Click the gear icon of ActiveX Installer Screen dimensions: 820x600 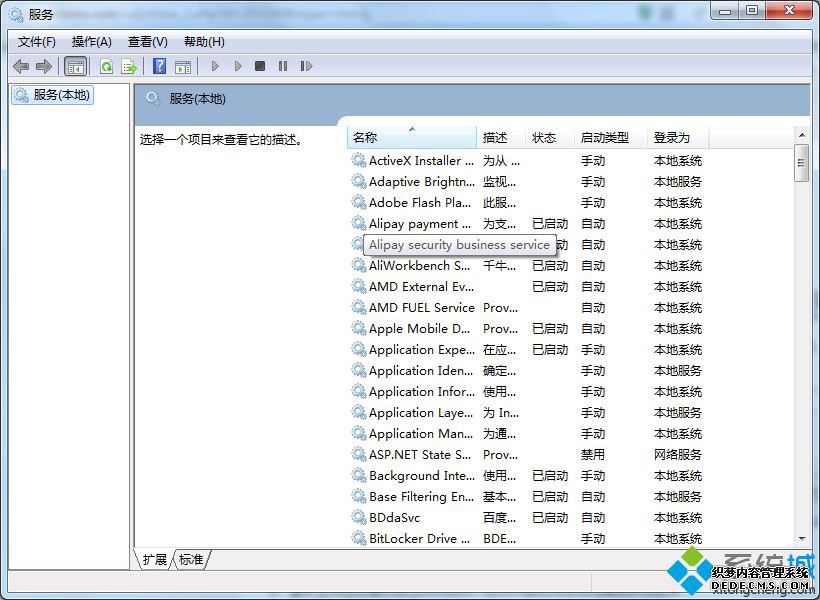coord(358,160)
